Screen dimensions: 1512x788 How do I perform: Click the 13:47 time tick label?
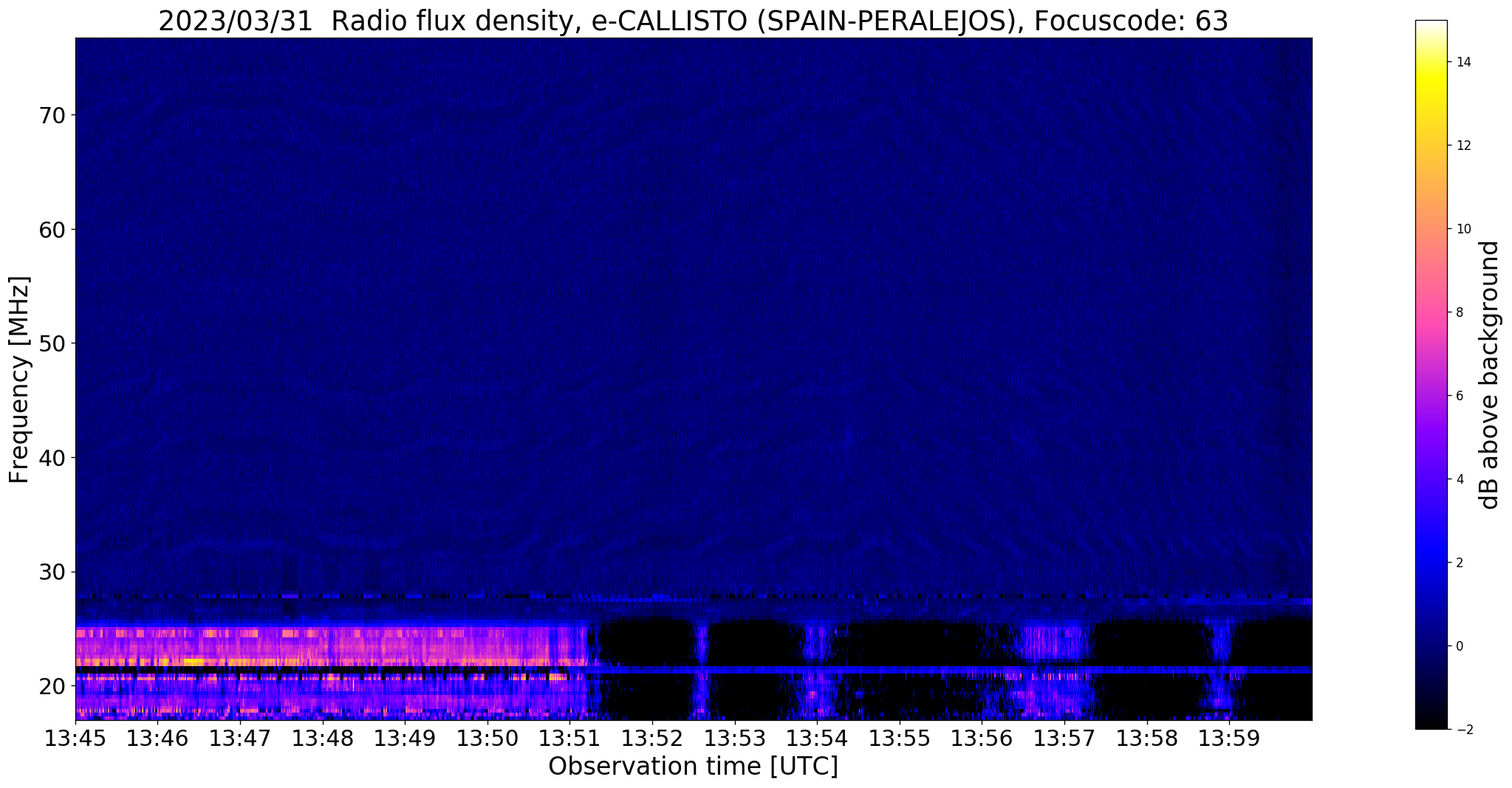pos(240,739)
